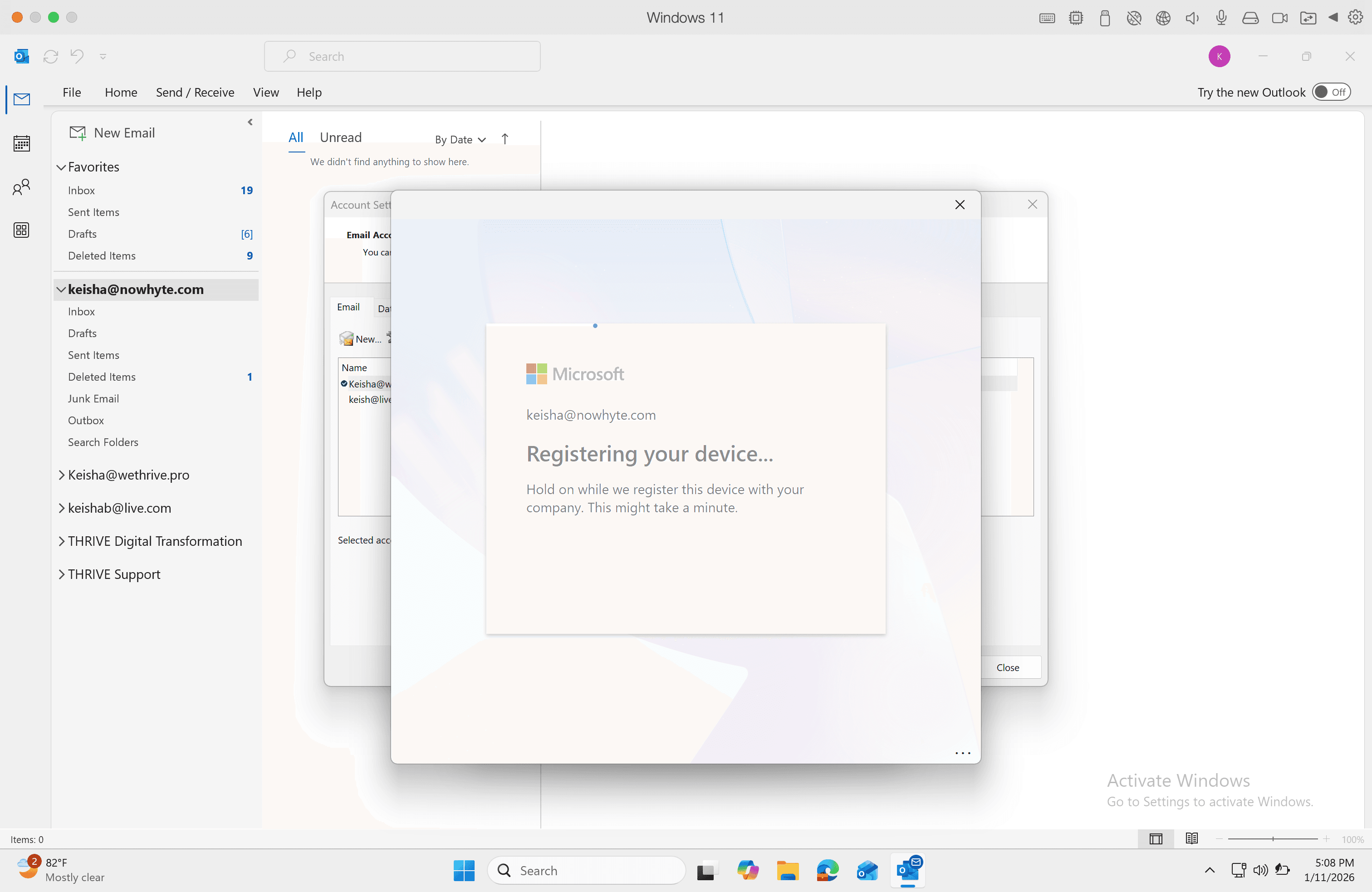
Task: Switch to Normal view in the status bar
Action: point(1155,839)
